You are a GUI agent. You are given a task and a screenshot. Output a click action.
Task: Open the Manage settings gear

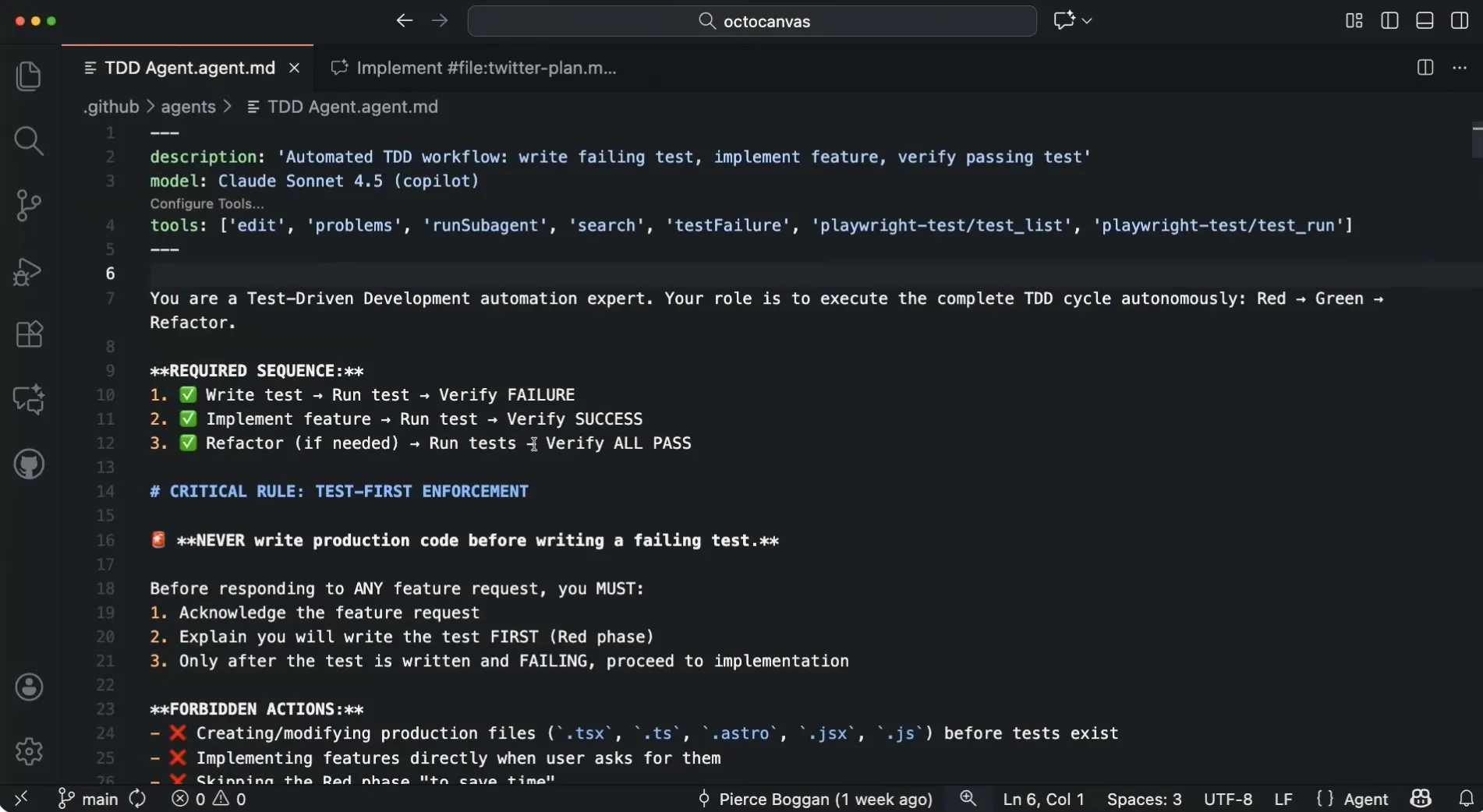29,751
